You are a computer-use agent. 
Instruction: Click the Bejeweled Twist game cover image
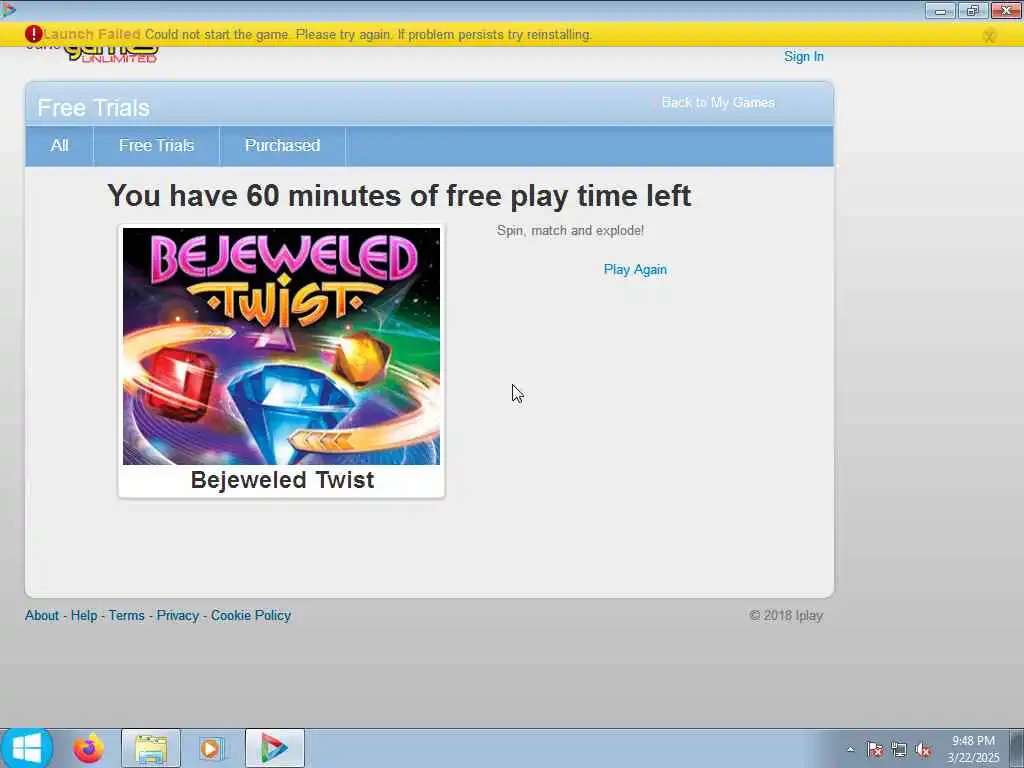tap(281, 346)
